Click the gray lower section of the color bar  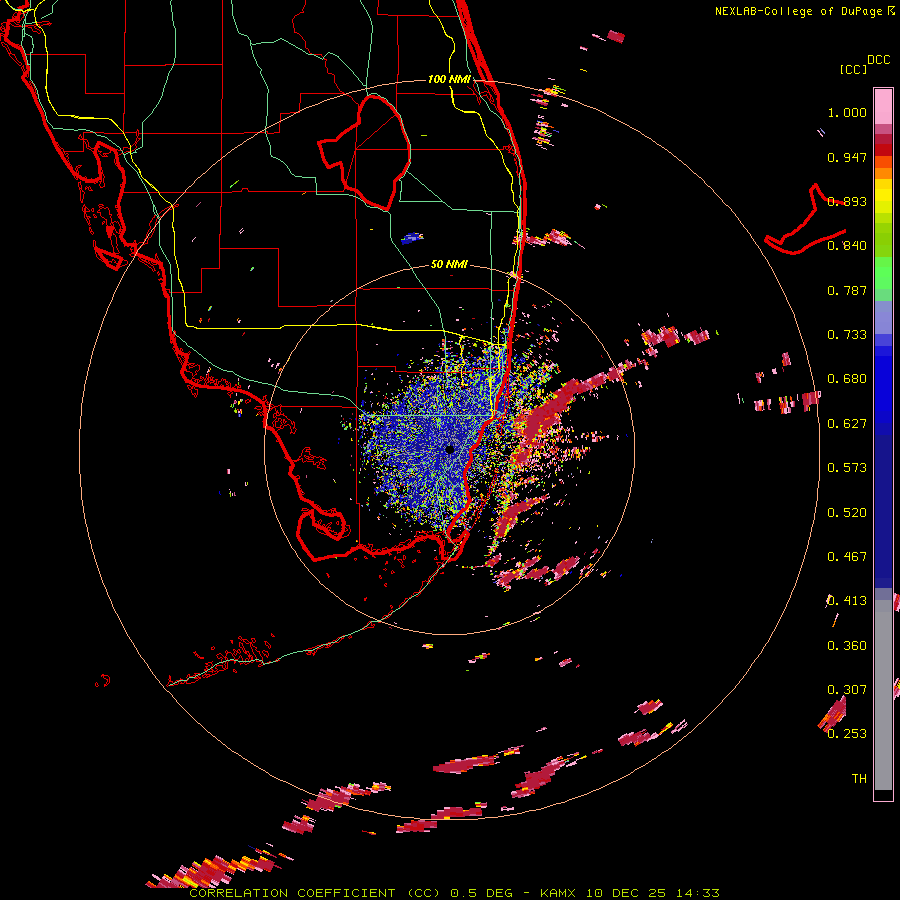coord(883,695)
